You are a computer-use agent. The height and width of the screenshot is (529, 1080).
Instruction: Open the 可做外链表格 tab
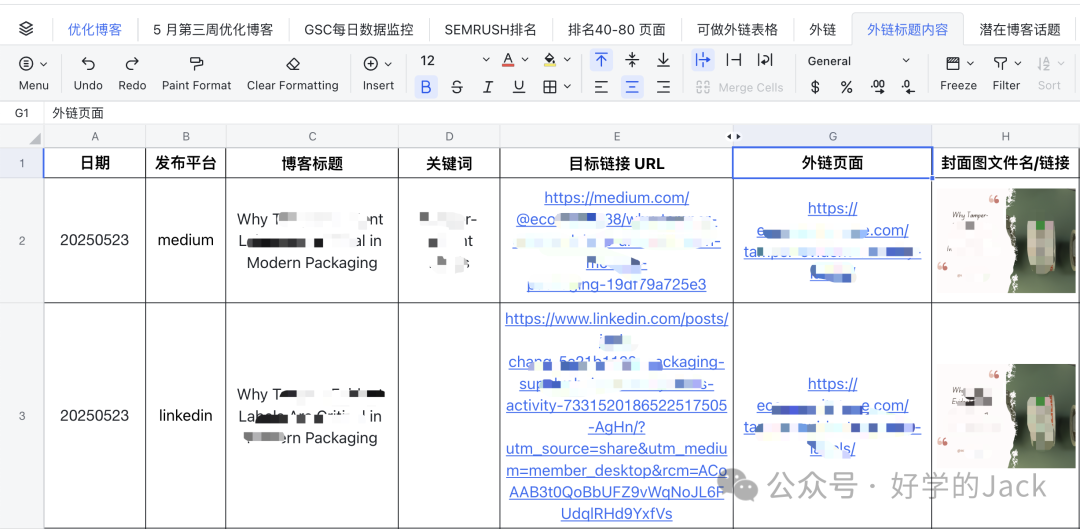point(737,30)
